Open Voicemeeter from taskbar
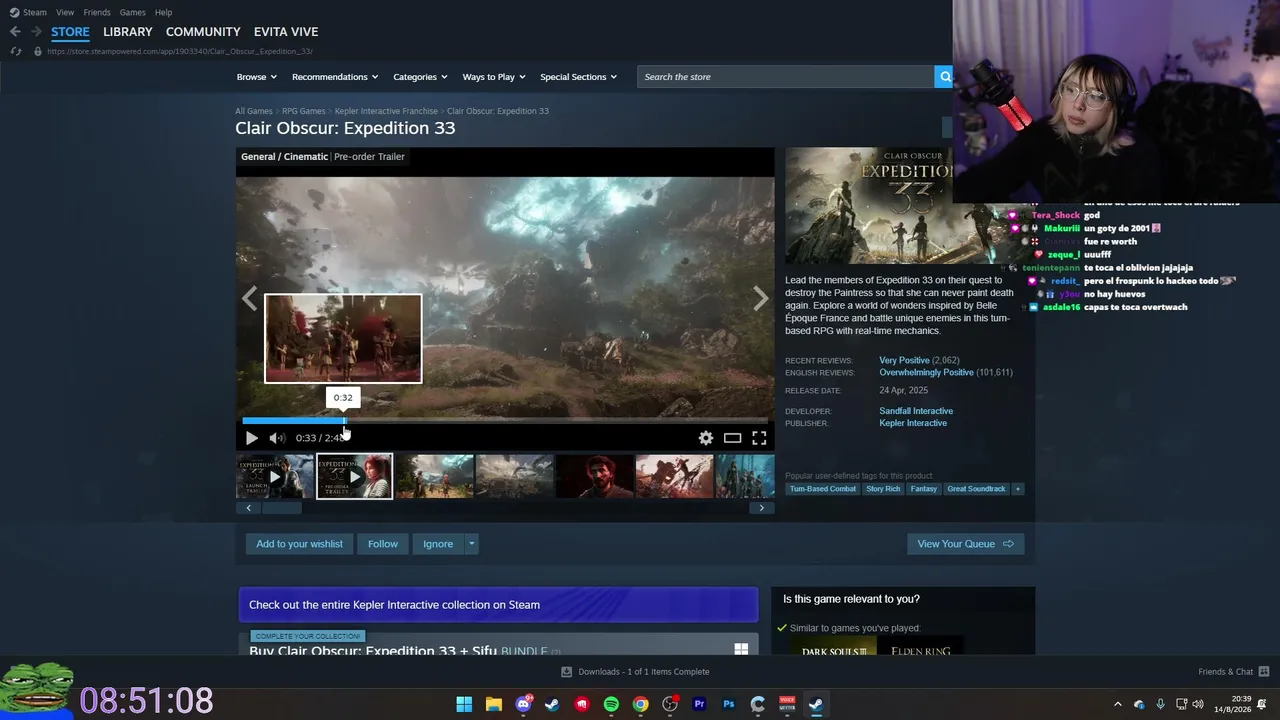Image resolution: width=1280 pixels, height=720 pixels. point(787,704)
